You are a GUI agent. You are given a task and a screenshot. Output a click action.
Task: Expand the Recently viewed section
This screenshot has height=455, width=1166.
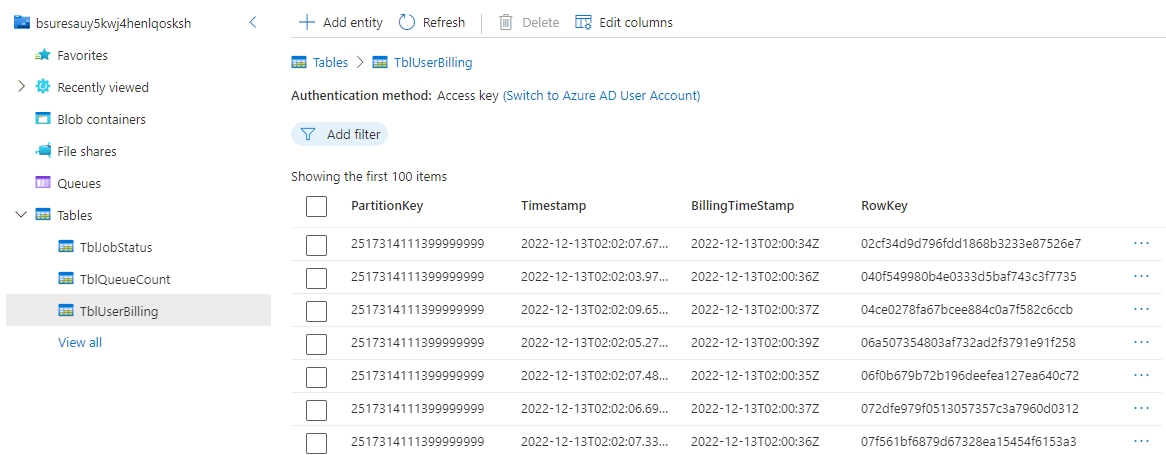click(21, 87)
